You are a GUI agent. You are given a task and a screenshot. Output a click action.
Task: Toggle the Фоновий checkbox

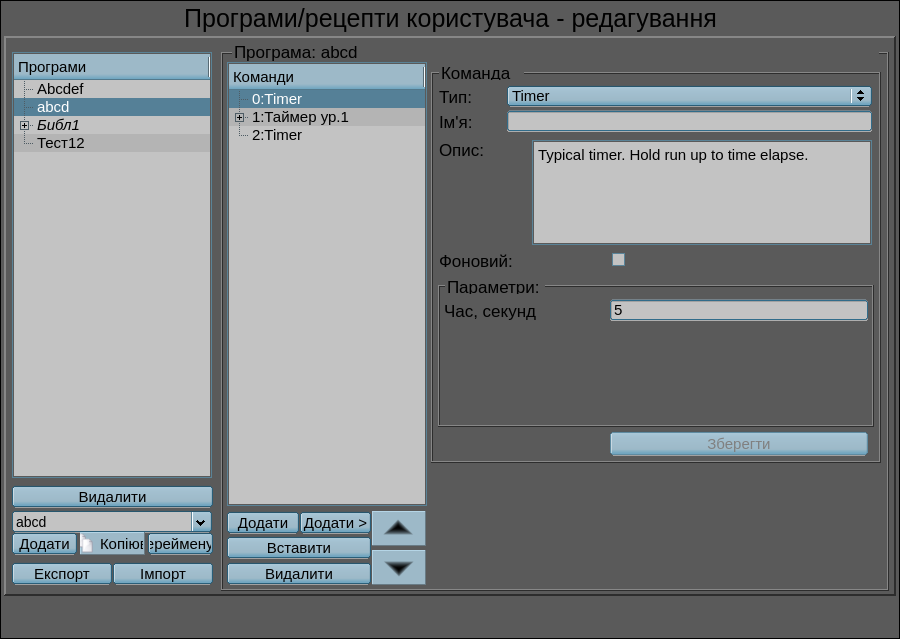[x=618, y=260]
